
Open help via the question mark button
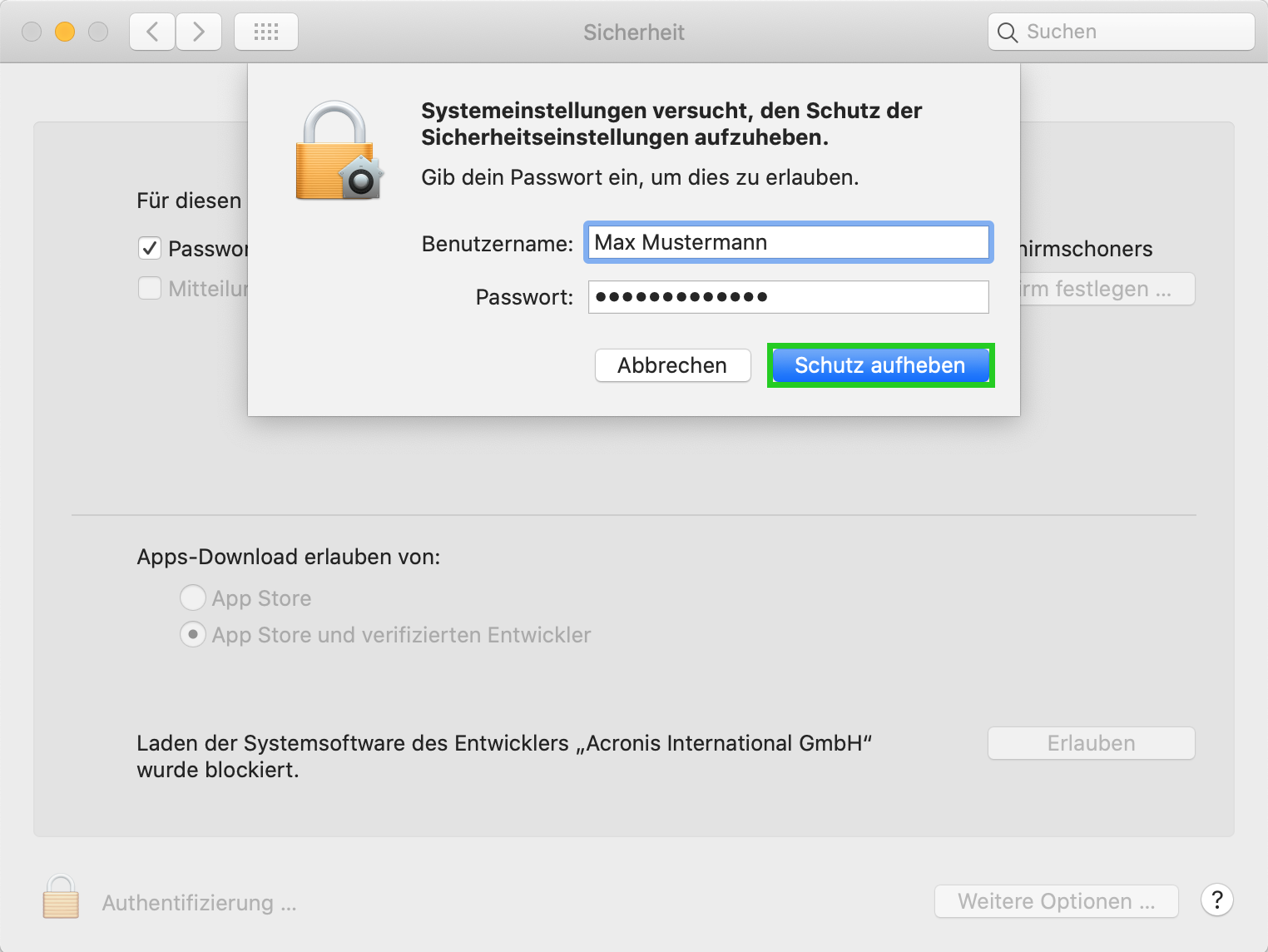pyautogui.click(x=1216, y=900)
